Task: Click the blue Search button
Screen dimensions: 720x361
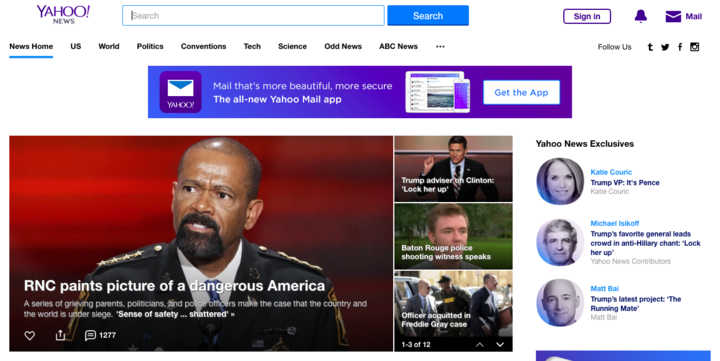Action: pos(428,16)
